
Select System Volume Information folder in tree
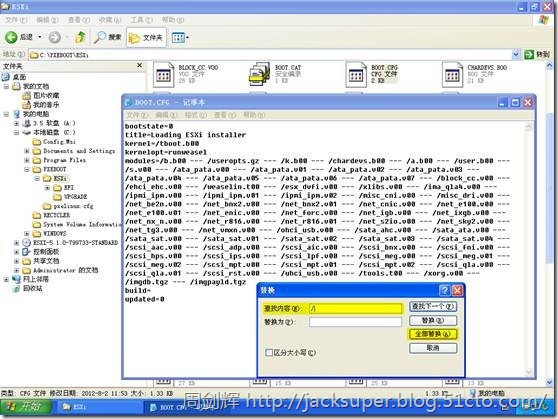tap(77, 224)
